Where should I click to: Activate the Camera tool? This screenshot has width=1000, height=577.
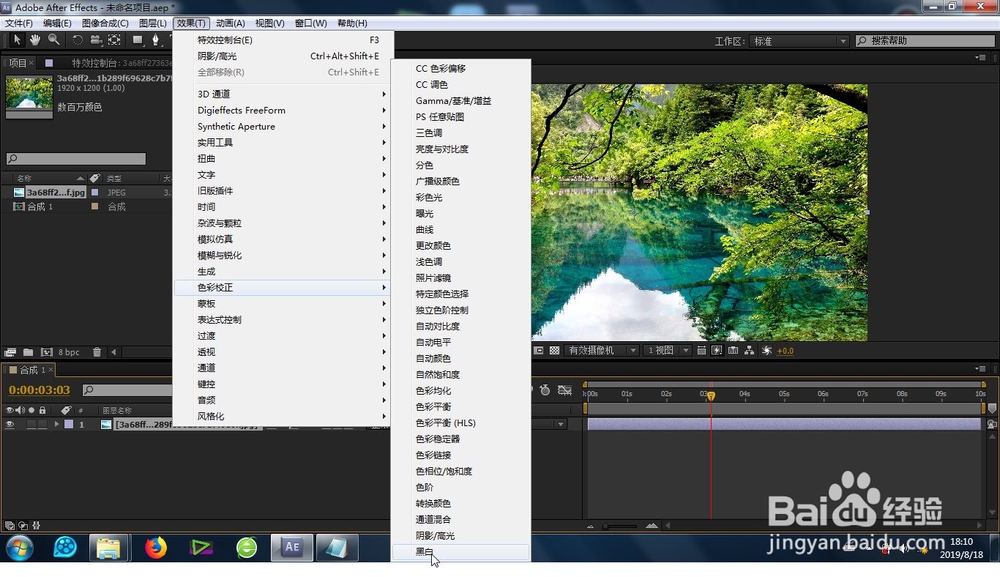(96, 40)
